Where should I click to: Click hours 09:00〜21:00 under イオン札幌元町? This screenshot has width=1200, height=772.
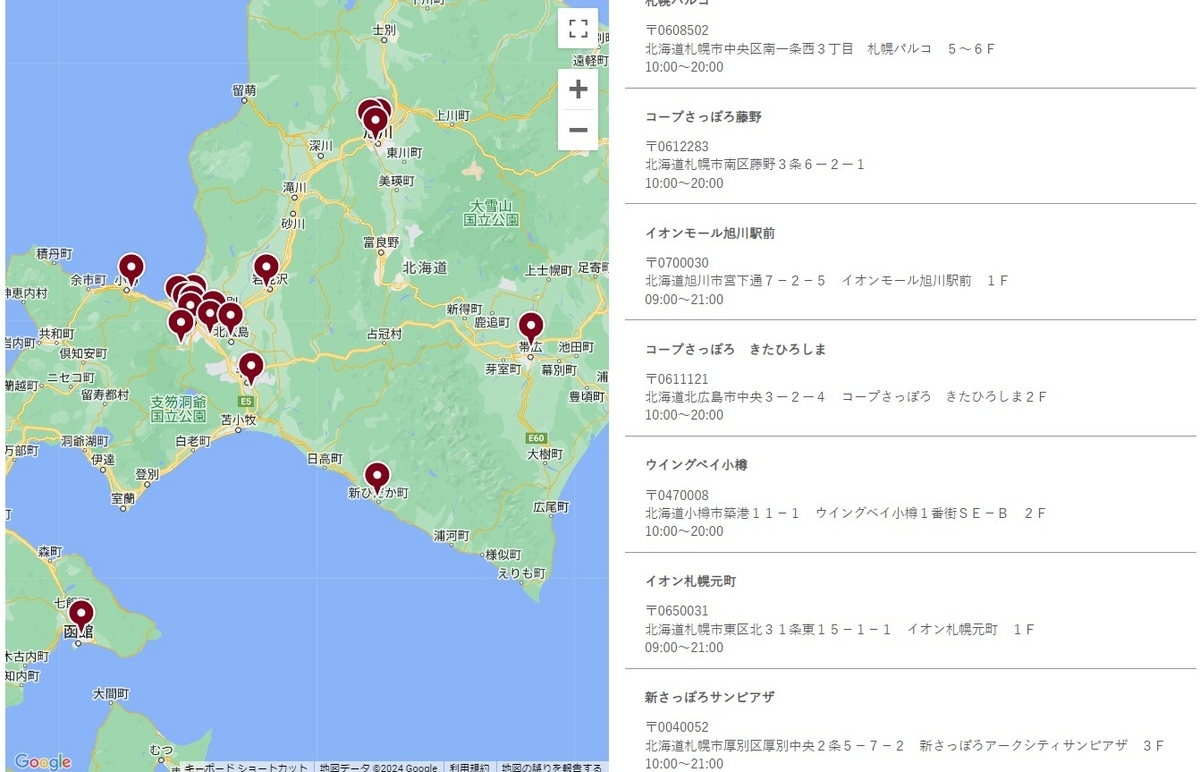click(x=684, y=647)
